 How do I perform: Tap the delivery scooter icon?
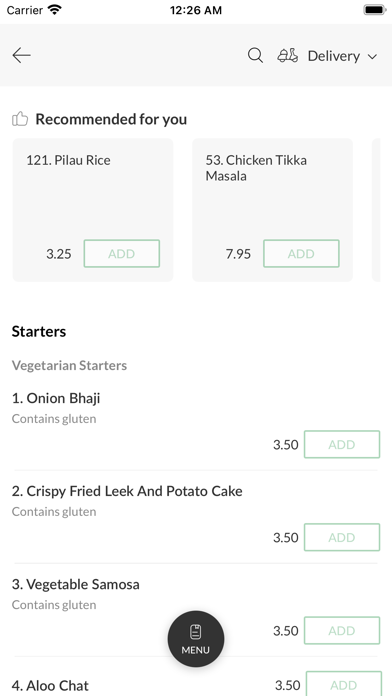[288, 55]
